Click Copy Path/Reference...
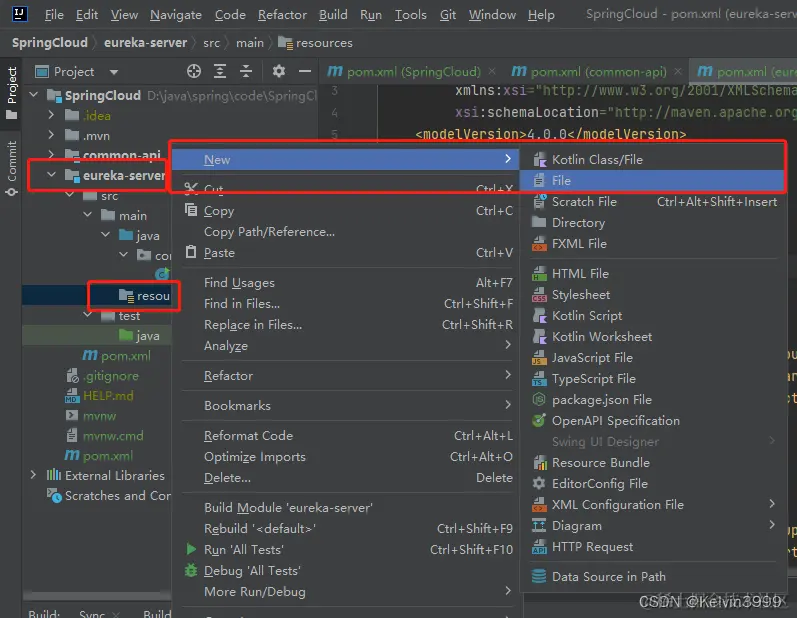797x618 pixels. coord(345,232)
